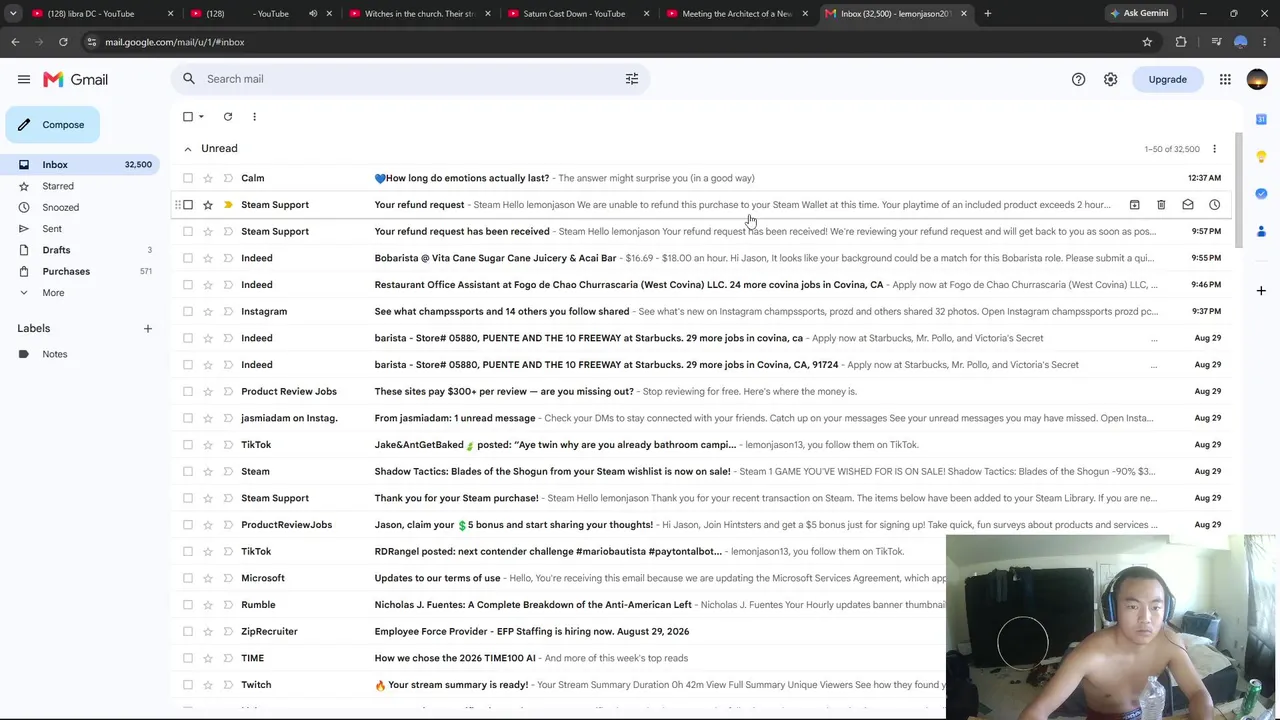This screenshot has width=1280, height=720.
Task: Open the Notes label
Action: (x=82, y=354)
